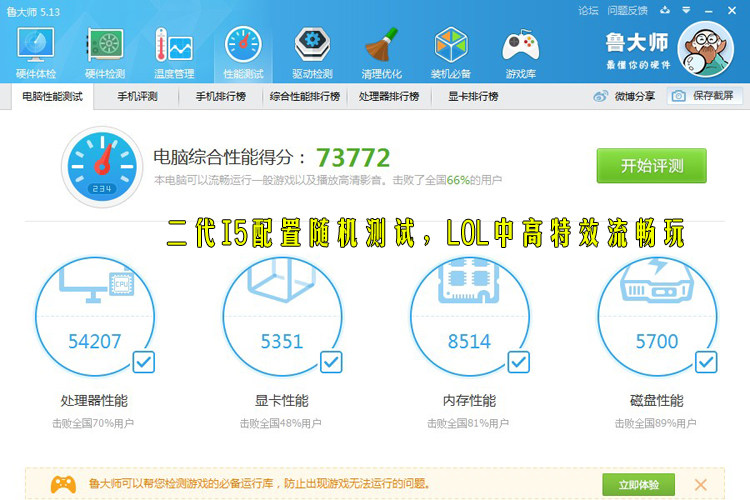Click the 磁盘性能 label
The height and width of the screenshot is (500, 750).
tap(657, 400)
